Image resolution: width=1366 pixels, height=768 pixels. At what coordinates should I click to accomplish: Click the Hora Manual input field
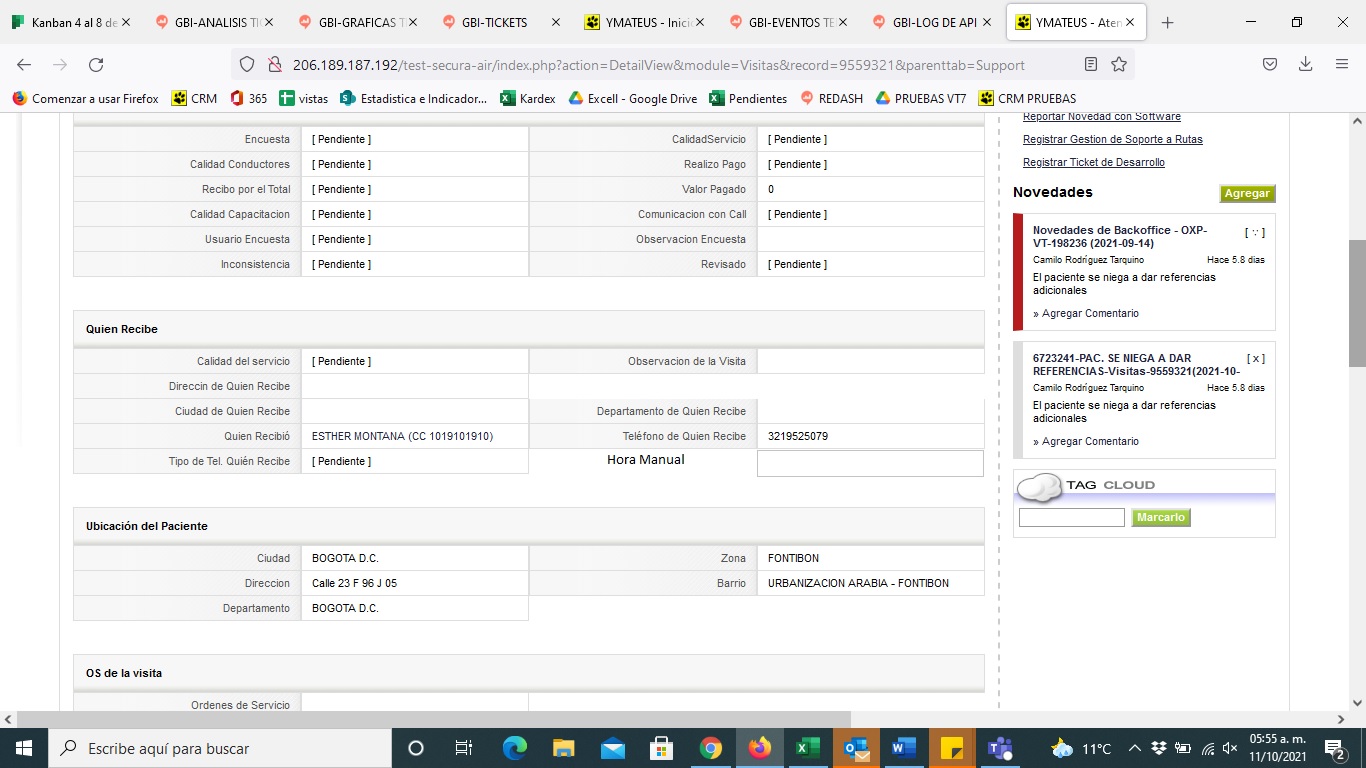(x=870, y=463)
